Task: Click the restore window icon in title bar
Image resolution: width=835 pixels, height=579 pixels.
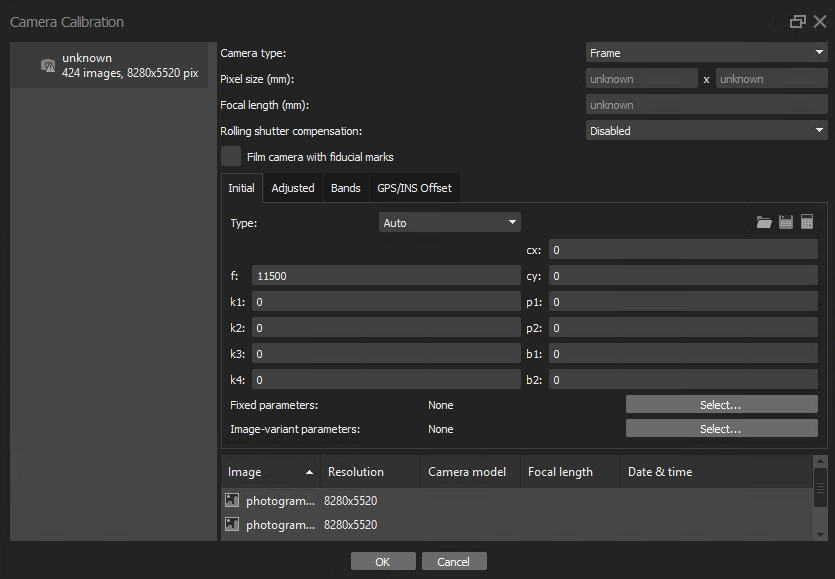Action: coord(797,22)
